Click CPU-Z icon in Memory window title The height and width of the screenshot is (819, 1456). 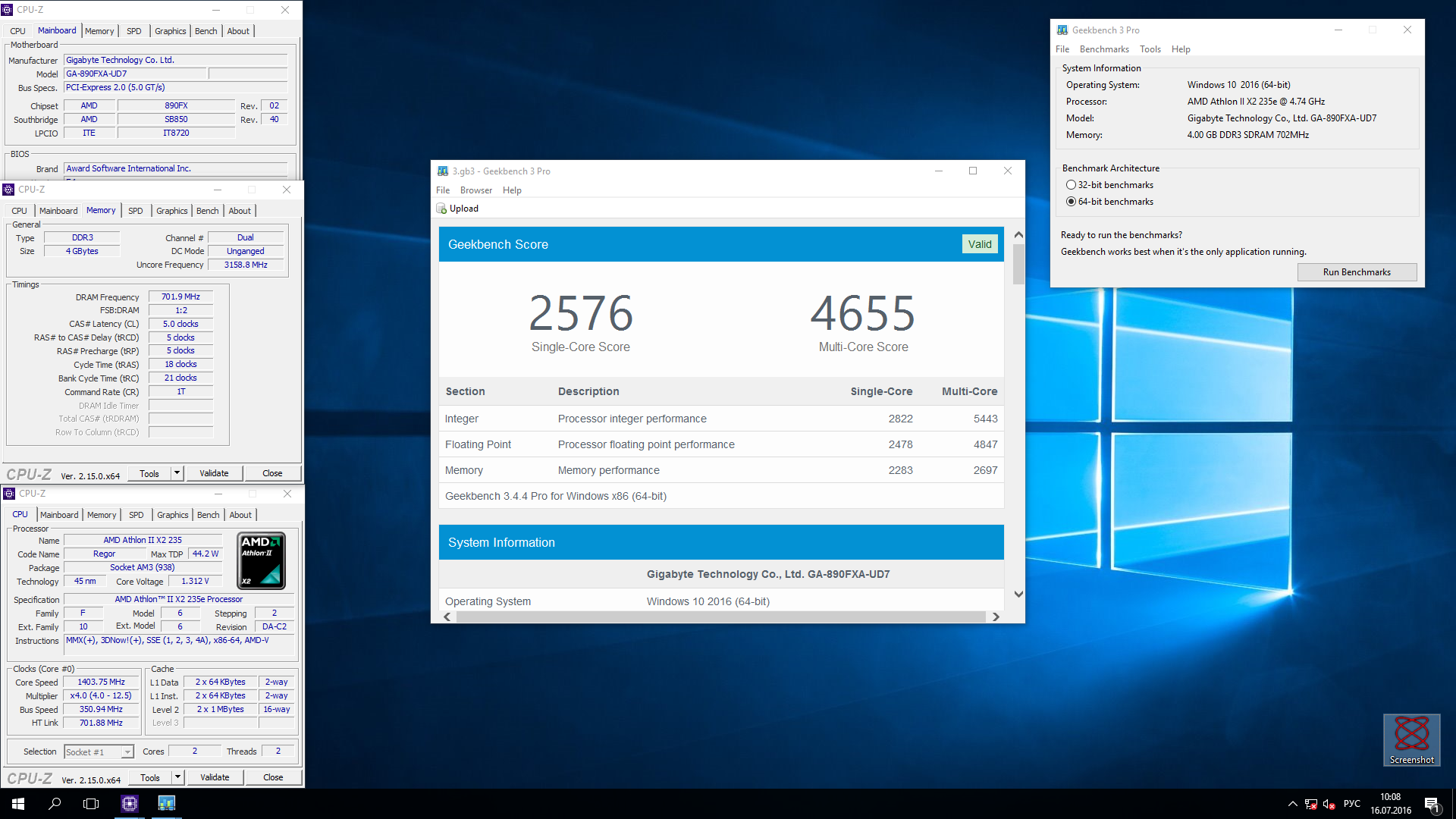(x=9, y=190)
